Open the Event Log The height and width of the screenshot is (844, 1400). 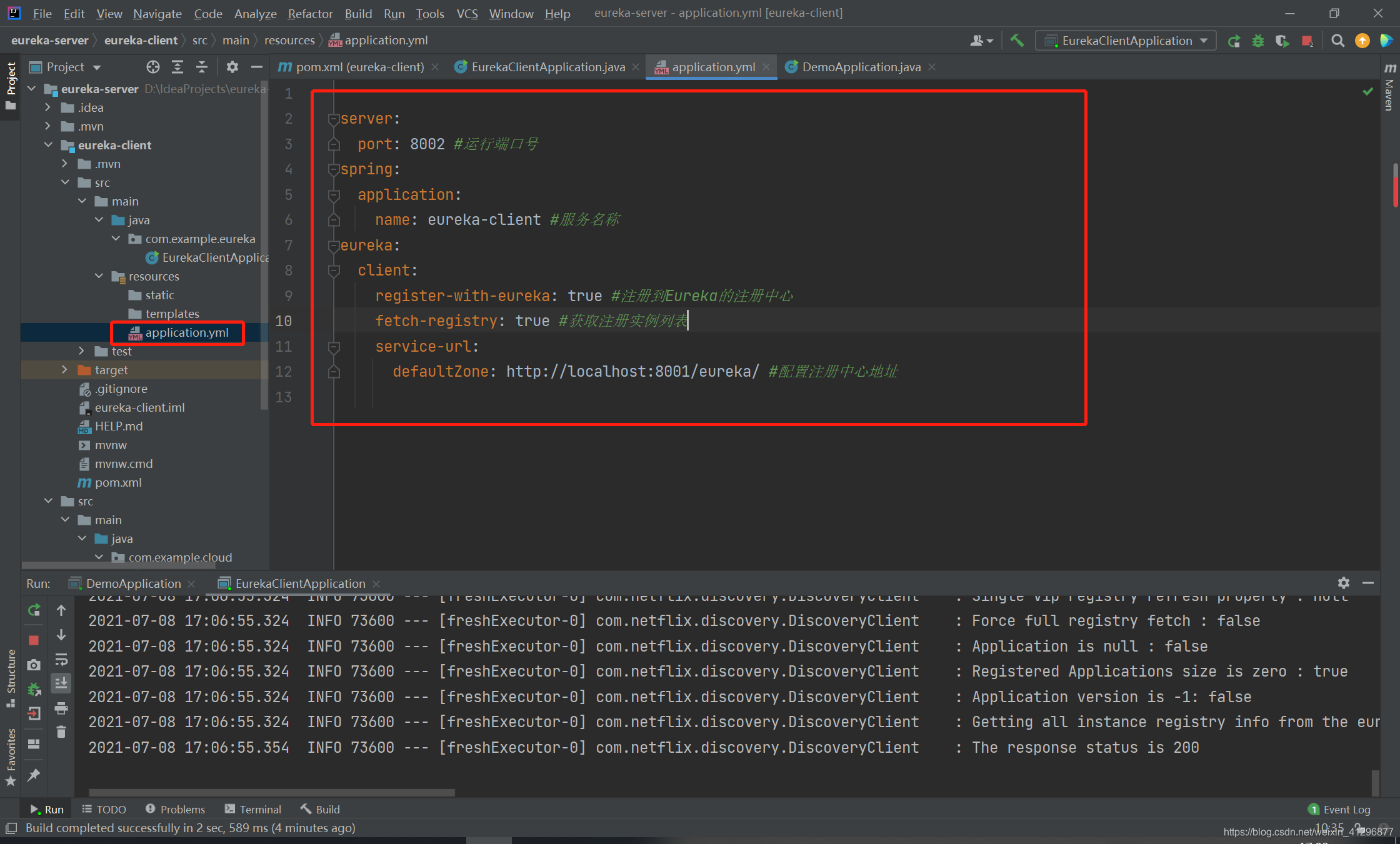1339,809
